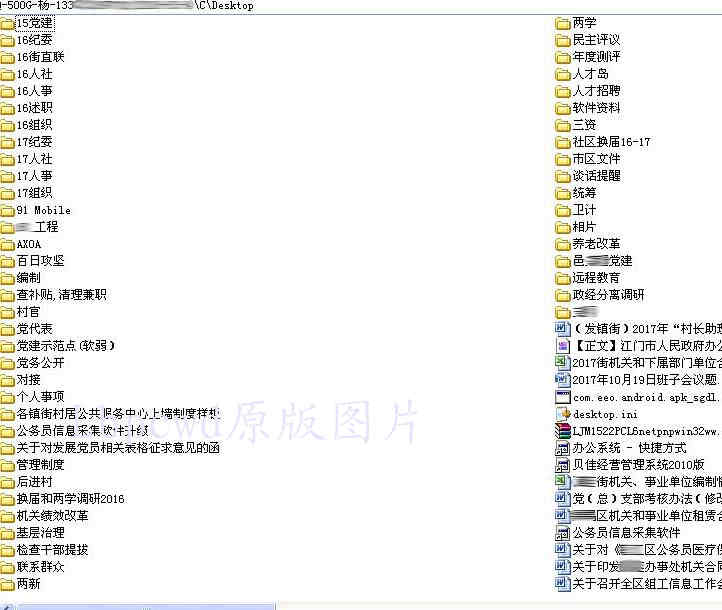Screen dimensions: 722x610
Task: Open the 管理制度 folder
Action: coord(40,465)
